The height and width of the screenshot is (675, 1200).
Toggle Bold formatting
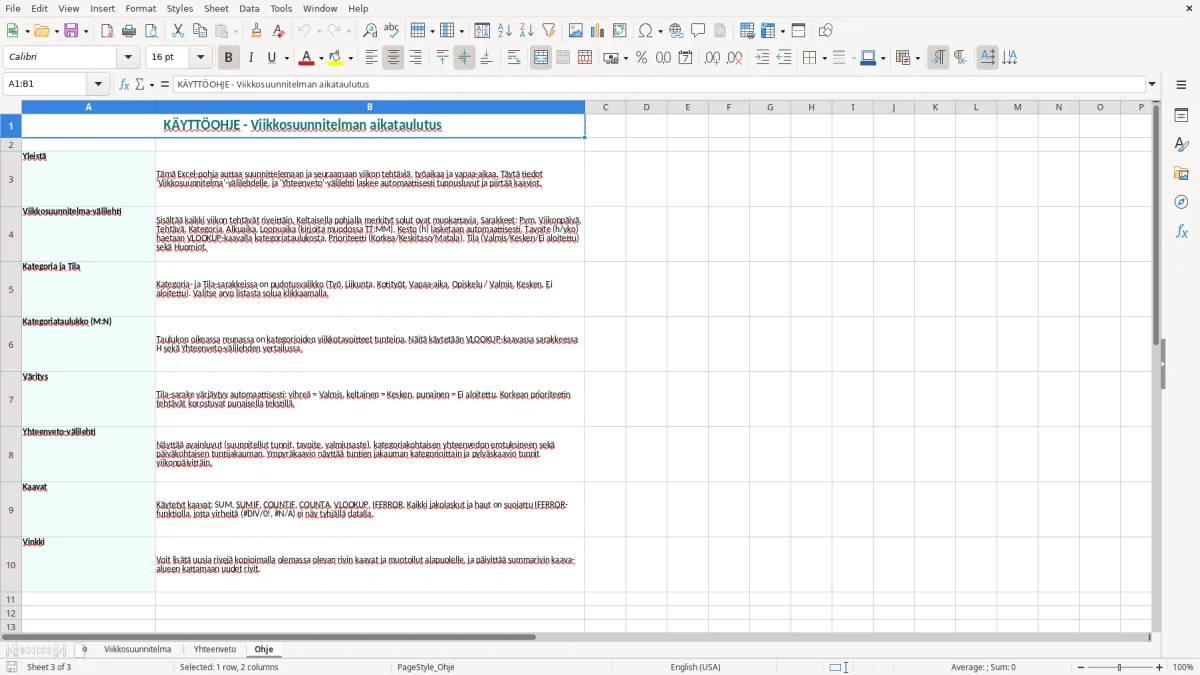[x=229, y=58]
